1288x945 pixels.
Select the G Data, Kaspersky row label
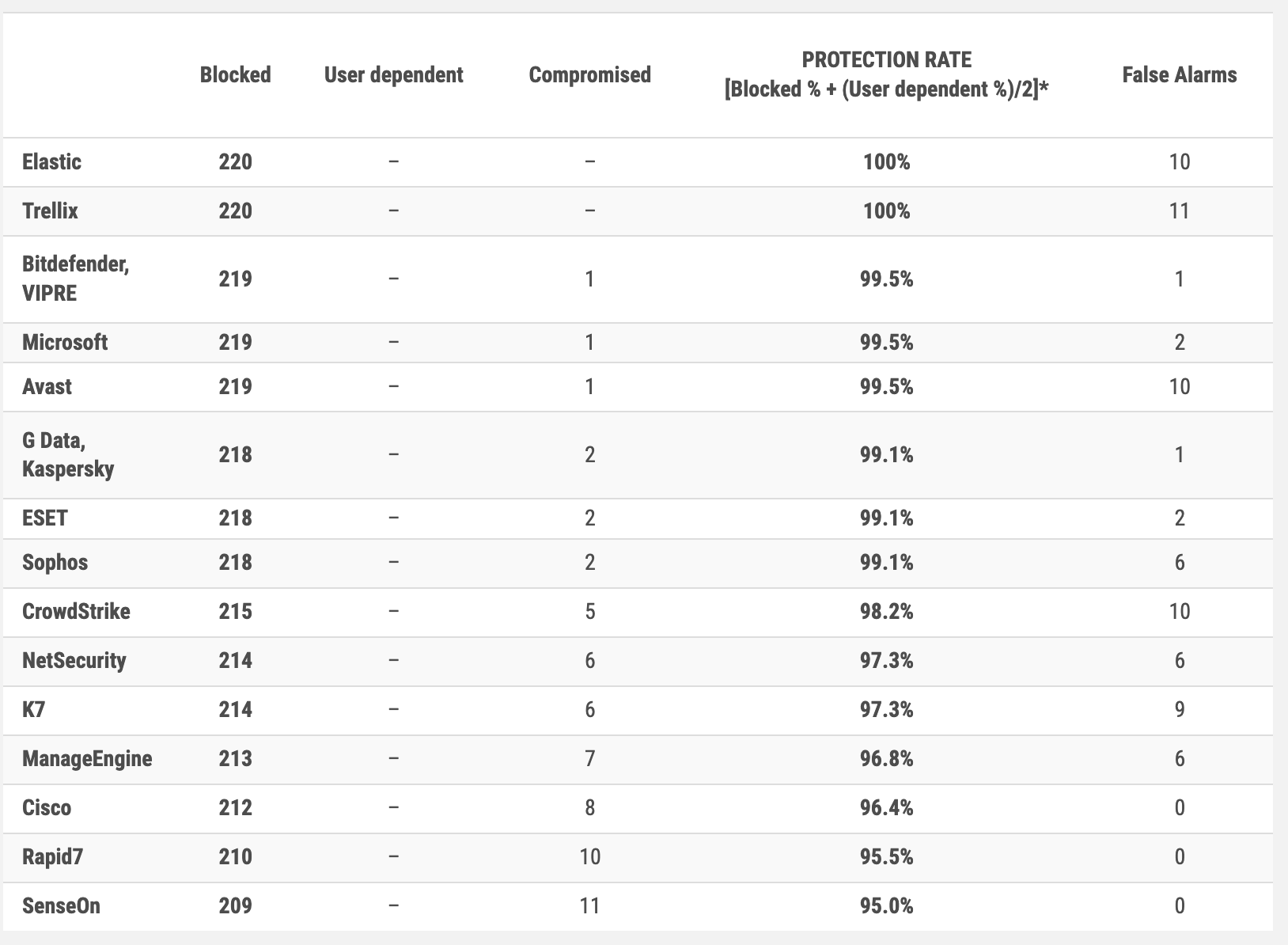(68, 454)
